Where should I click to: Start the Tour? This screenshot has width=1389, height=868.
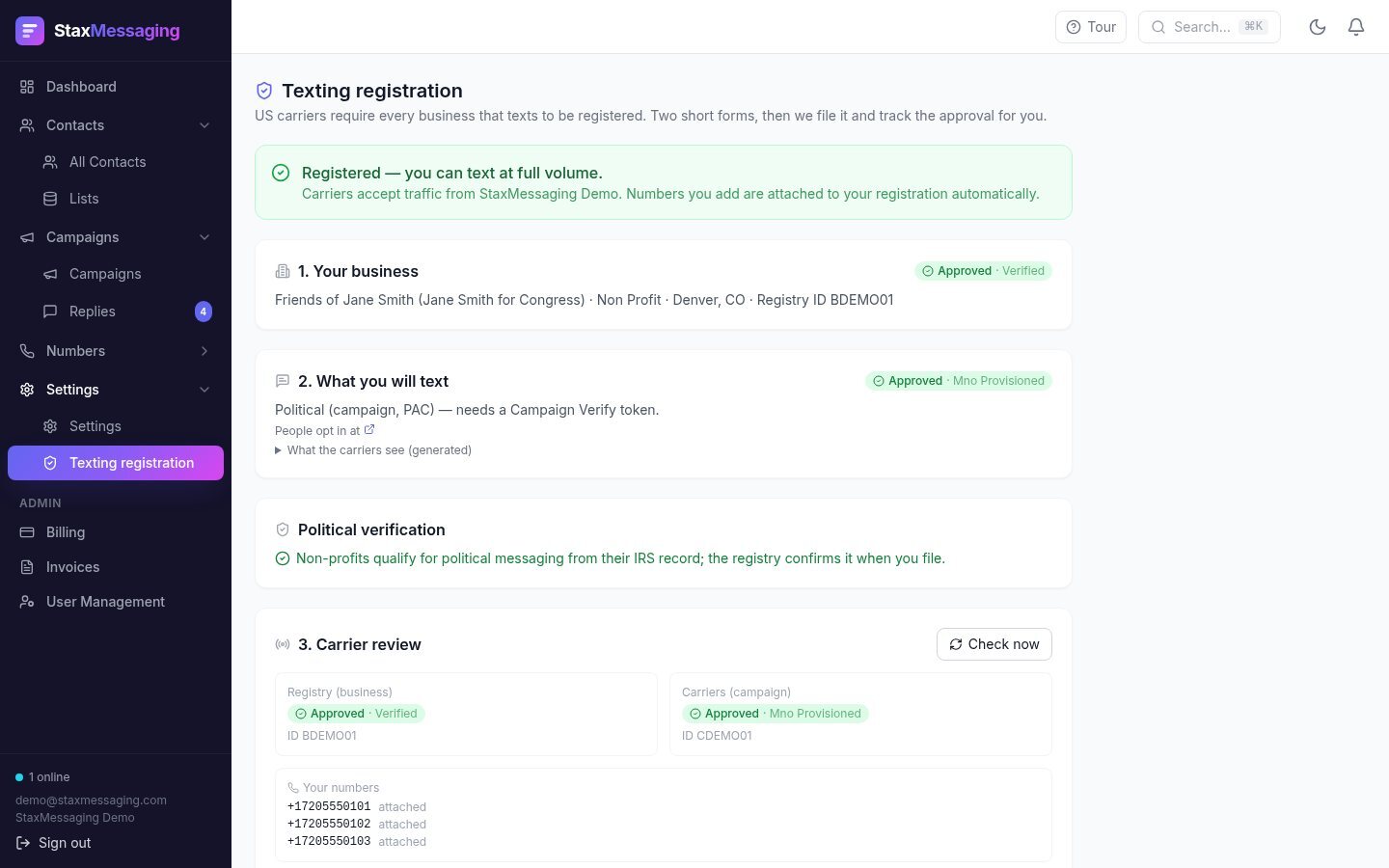[1091, 27]
